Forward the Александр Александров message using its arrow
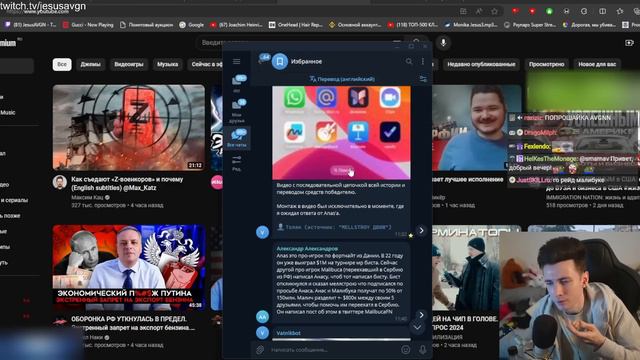The height and width of the screenshot is (360, 640). (421, 315)
